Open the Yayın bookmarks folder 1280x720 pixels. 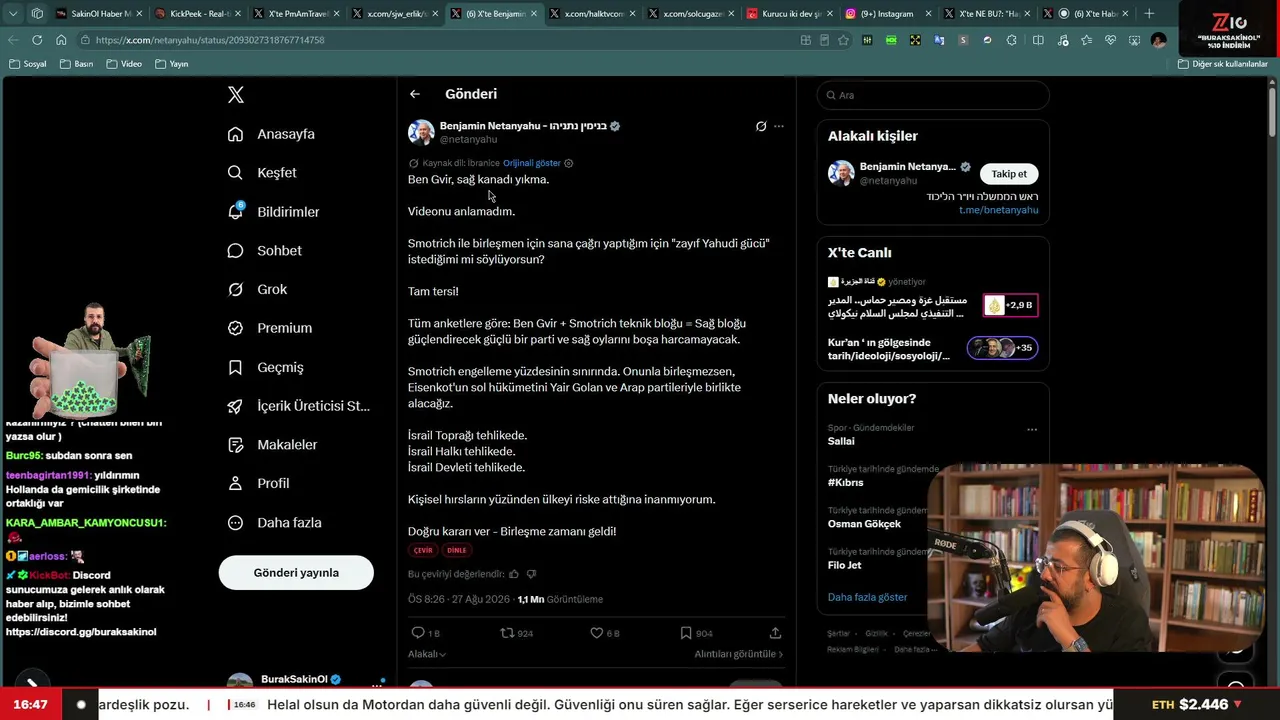[x=172, y=64]
